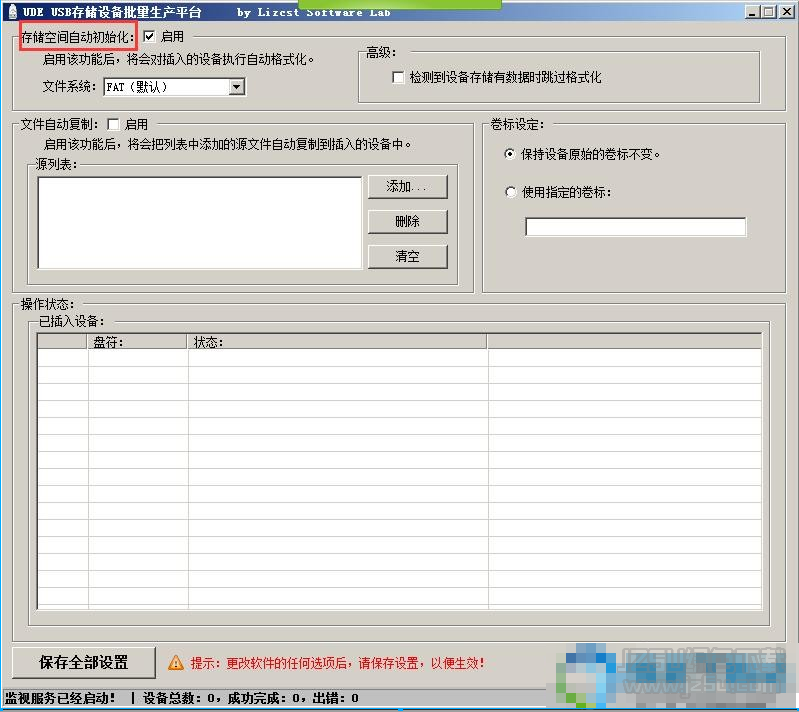Click the 盘符 column header
The width and height of the screenshot is (799, 712).
tap(137, 342)
